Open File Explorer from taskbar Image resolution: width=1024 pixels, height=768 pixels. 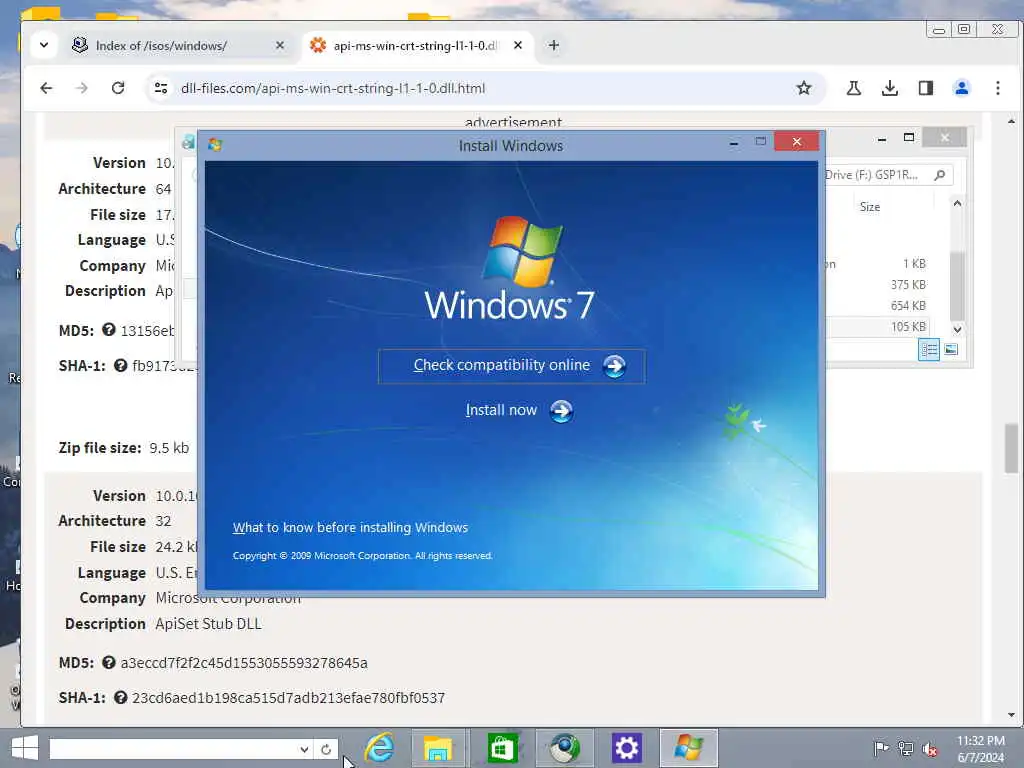click(438, 748)
